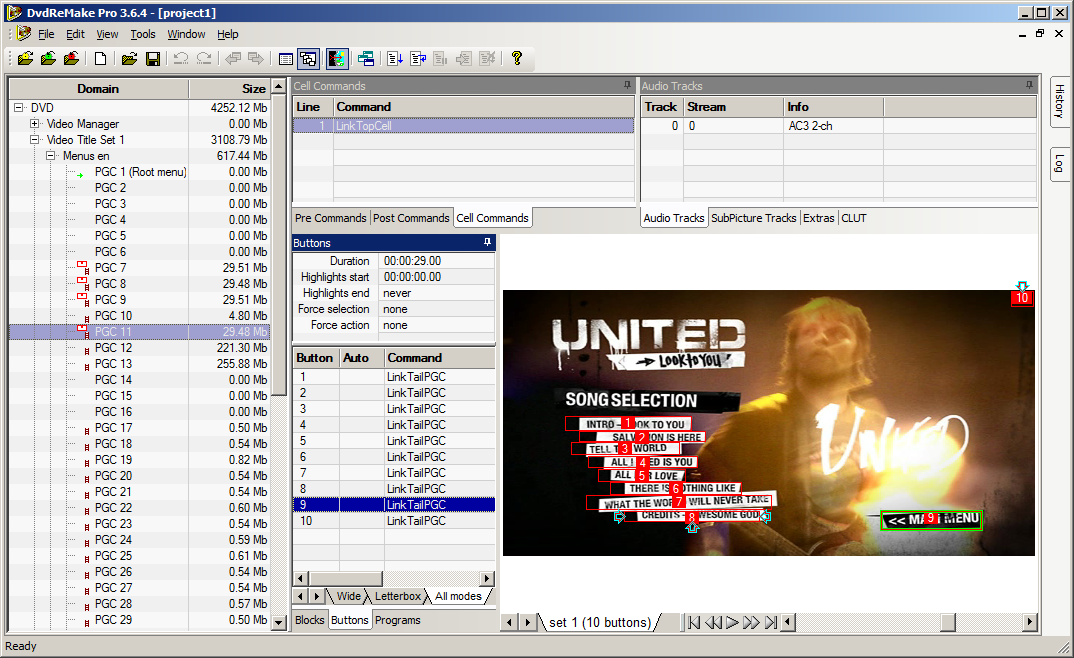The height and width of the screenshot is (658, 1074).
Task: Switch to the SubPicture Tracks tab
Action: 753,218
